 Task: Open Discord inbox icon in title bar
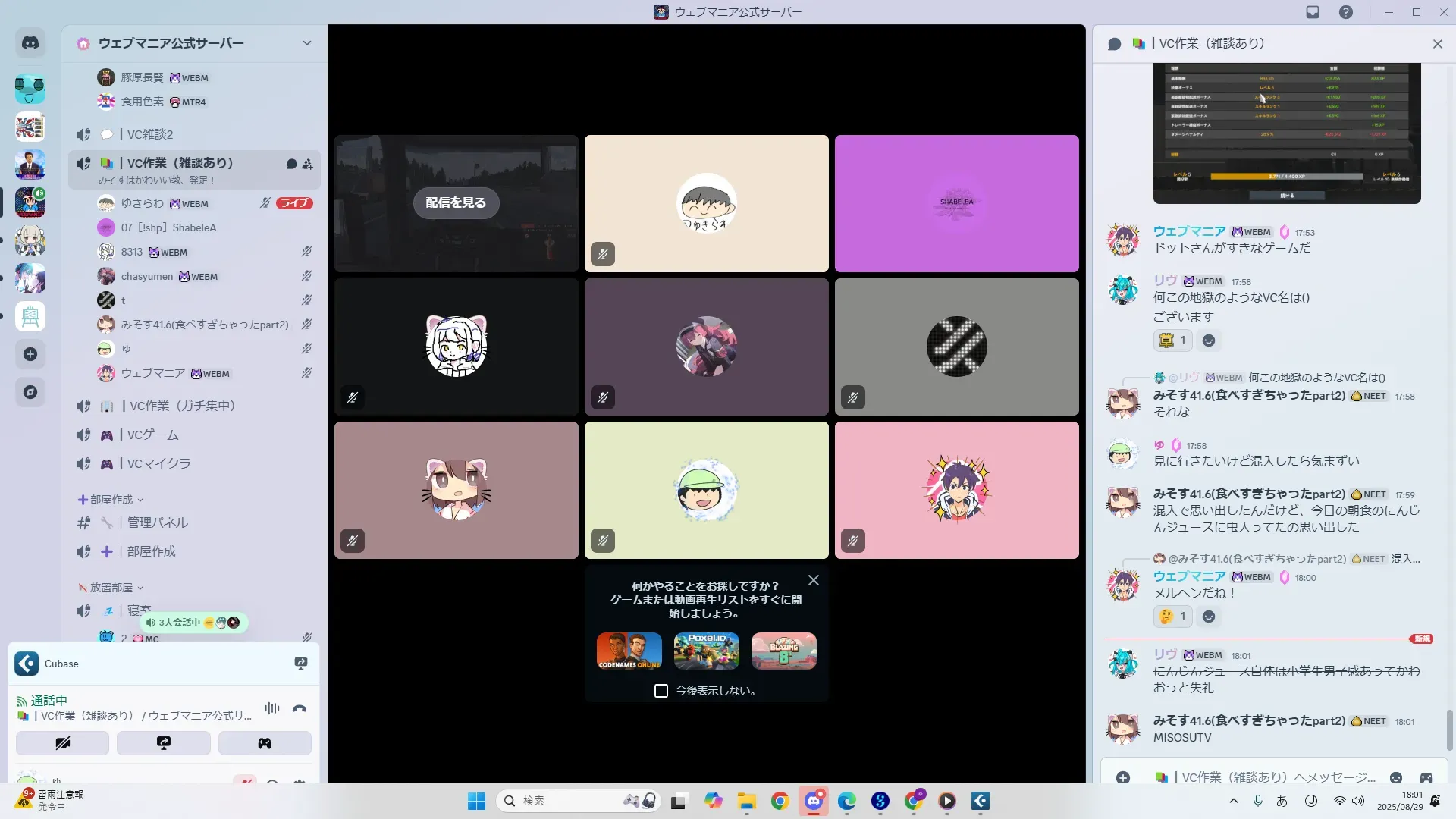1313,12
